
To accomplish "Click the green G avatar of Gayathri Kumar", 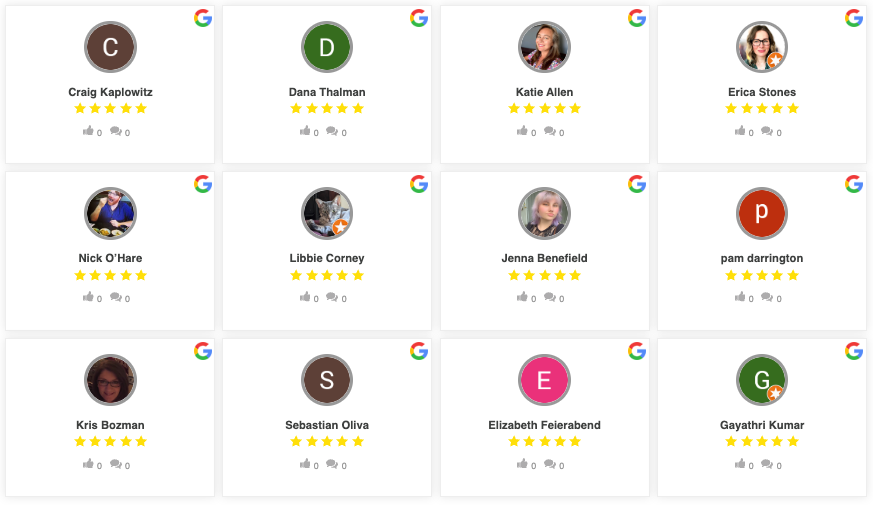I will [761, 380].
